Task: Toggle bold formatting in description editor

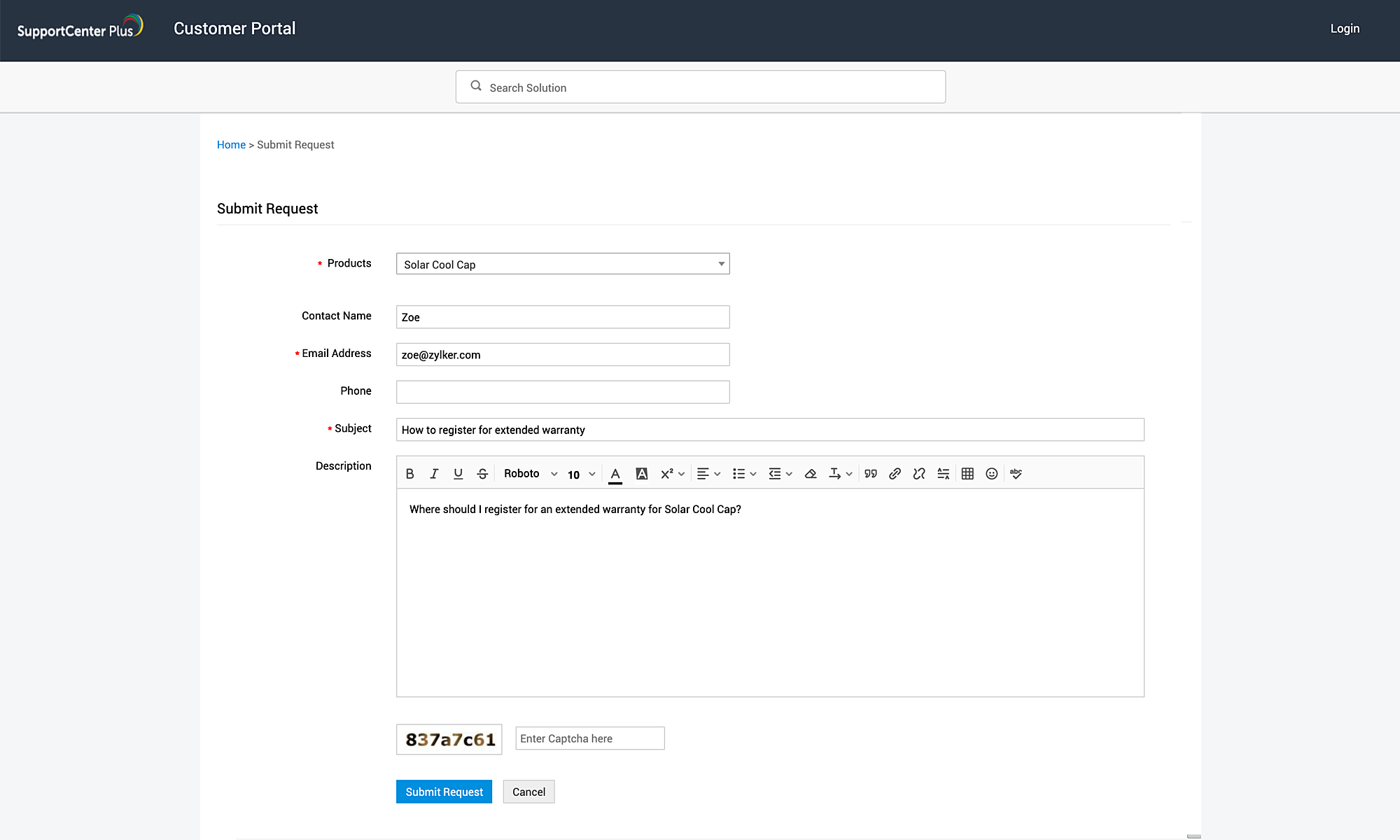Action: (x=409, y=474)
